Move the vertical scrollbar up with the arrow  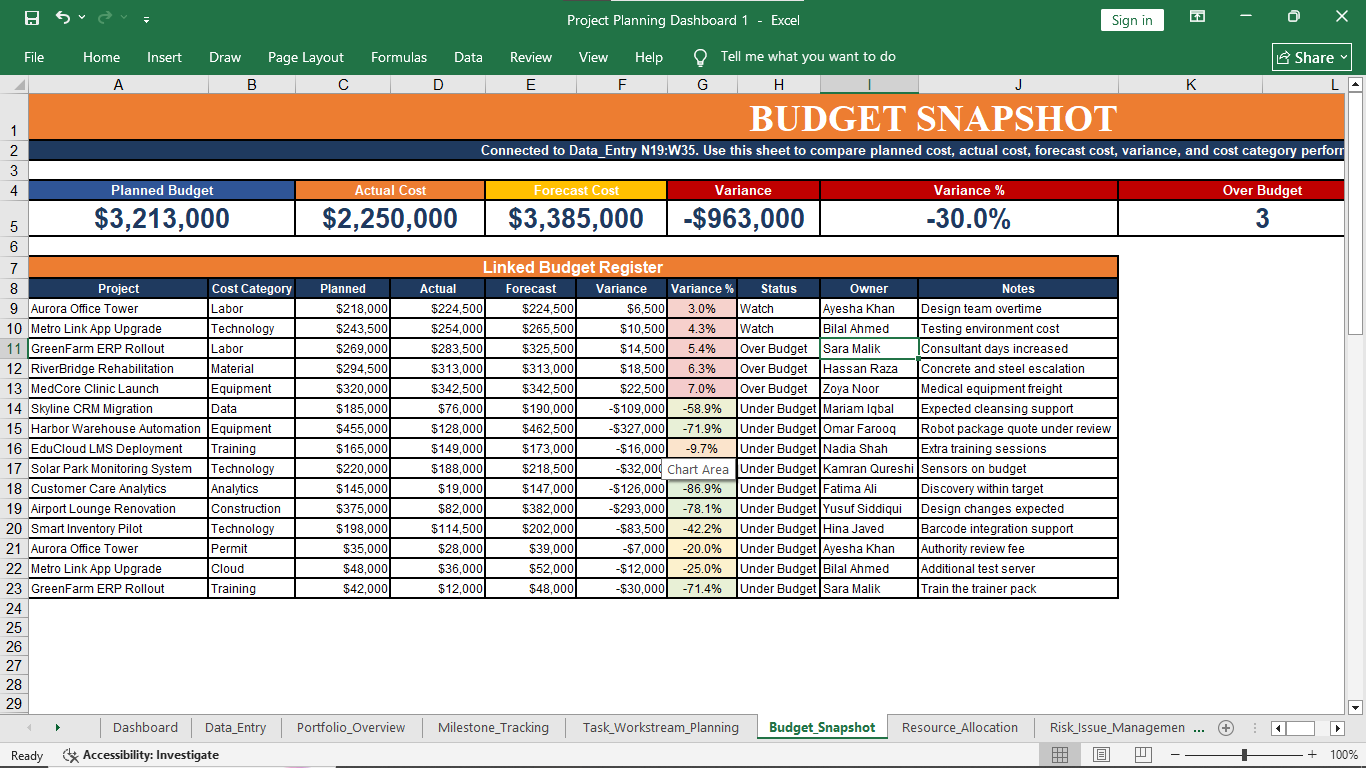(x=1356, y=85)
